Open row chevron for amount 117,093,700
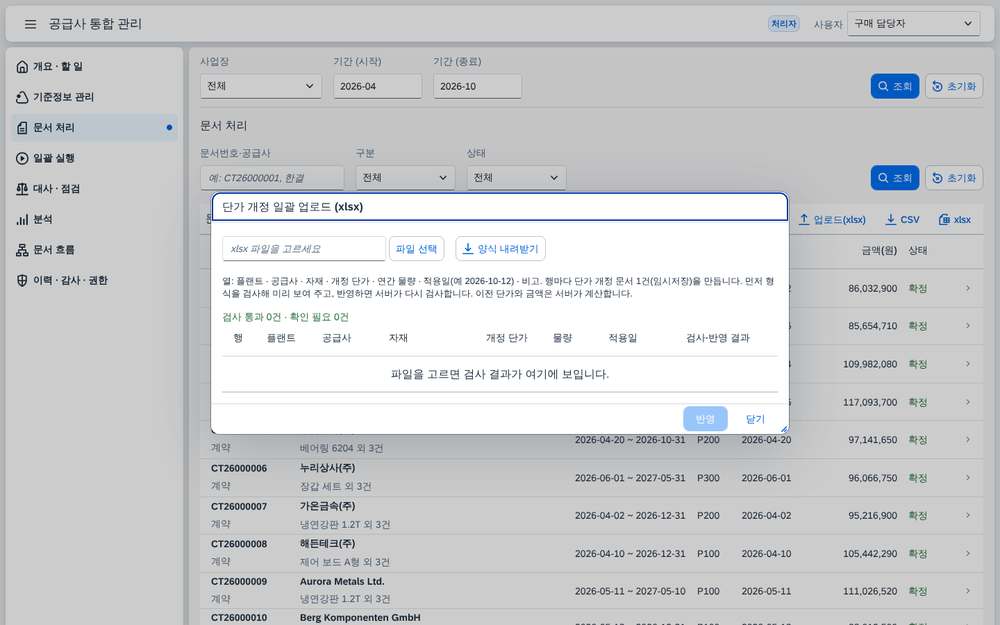This screenshot has height=625, width=1000. (967, 402)
